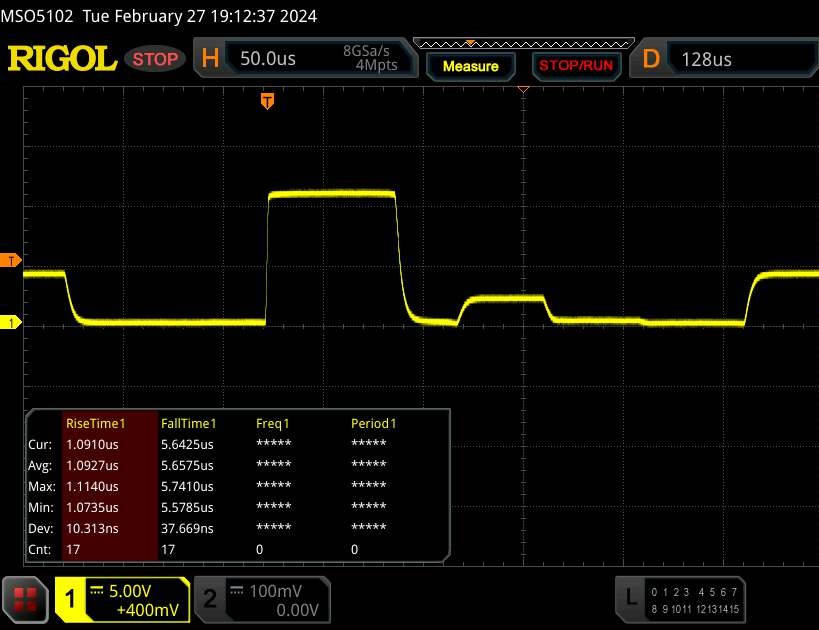Toggle channel 1 yellow number tab
This screenshot has width=819, height=630.
coord(70,599)
